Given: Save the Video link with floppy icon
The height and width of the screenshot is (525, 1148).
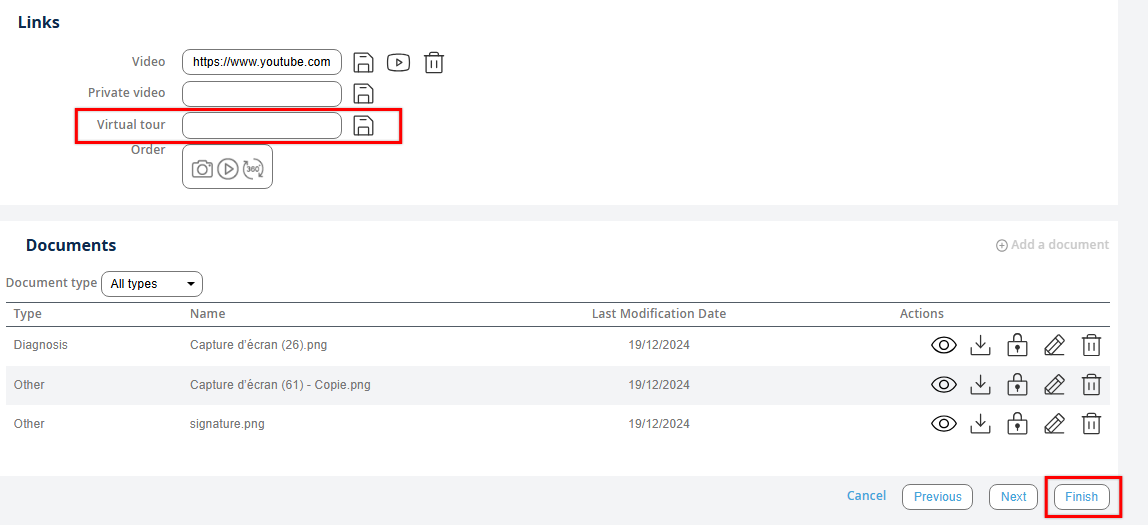Looking at the screenshot, I should pos(364,62).
